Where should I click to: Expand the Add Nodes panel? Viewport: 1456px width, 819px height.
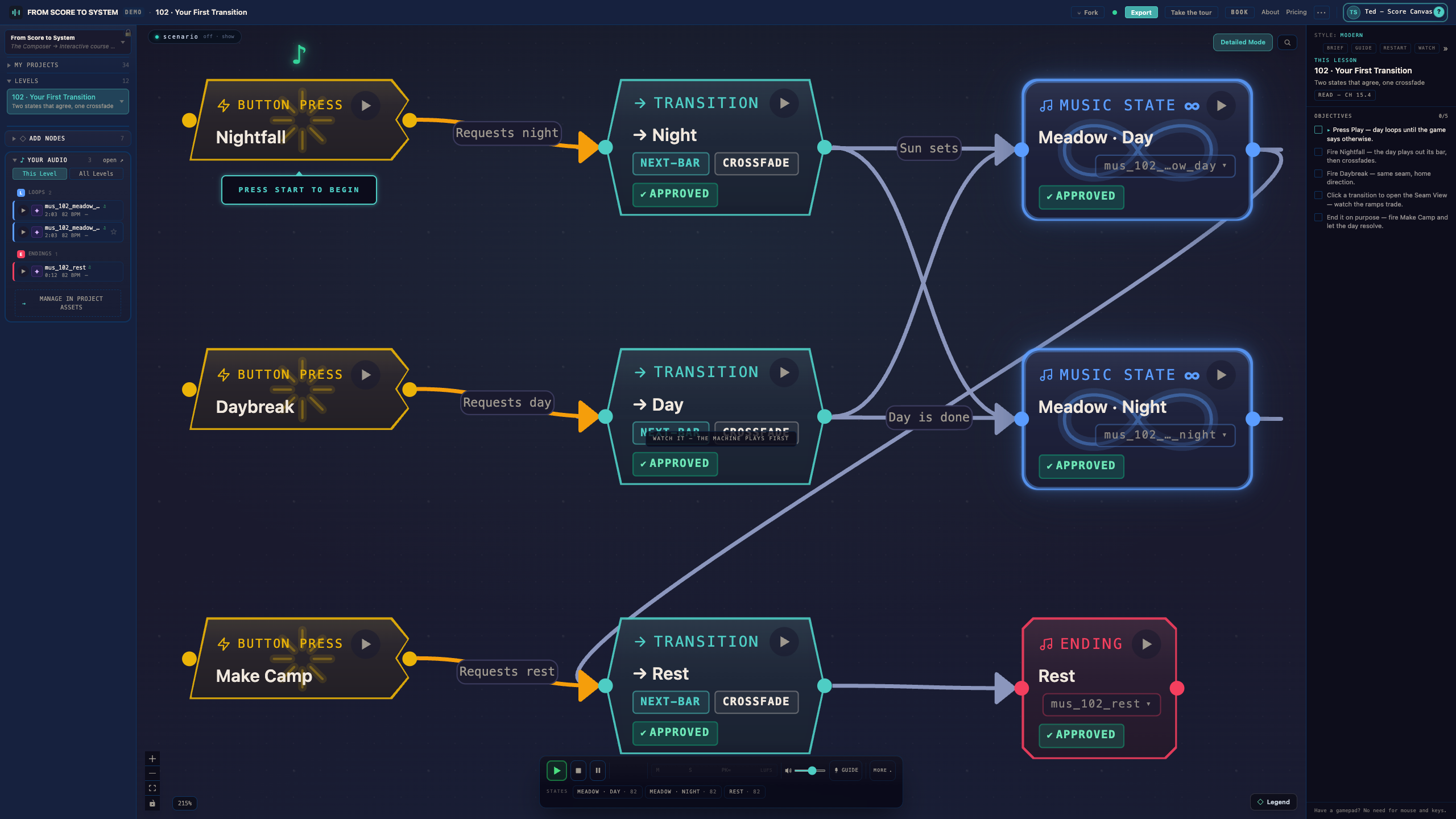pyautogui.click(x=68, y=139)
